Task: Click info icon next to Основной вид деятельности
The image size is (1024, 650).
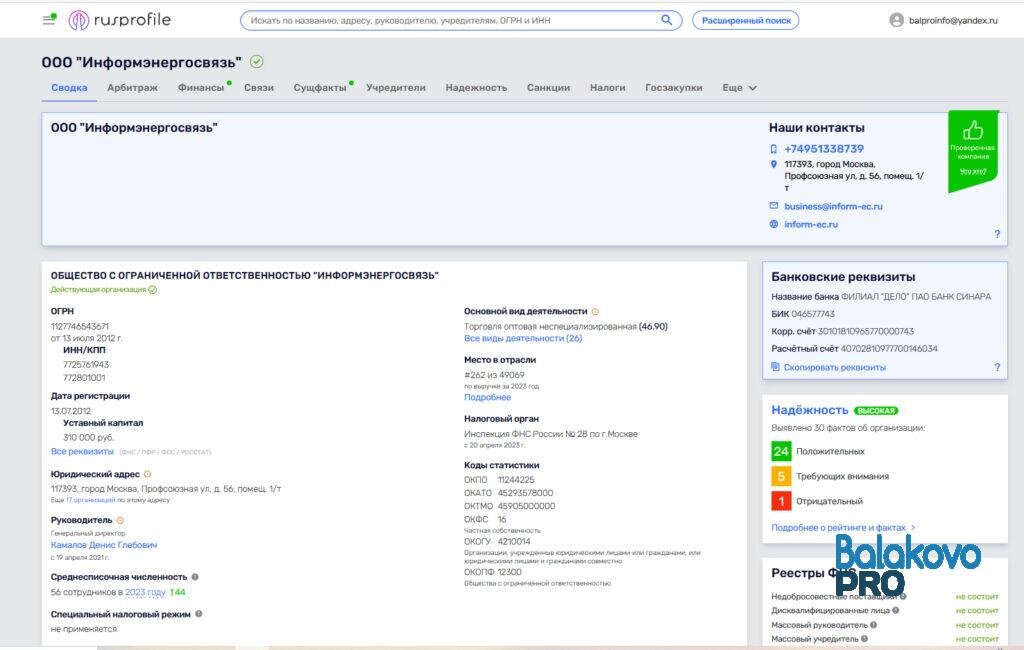Action: click(595, 312)
